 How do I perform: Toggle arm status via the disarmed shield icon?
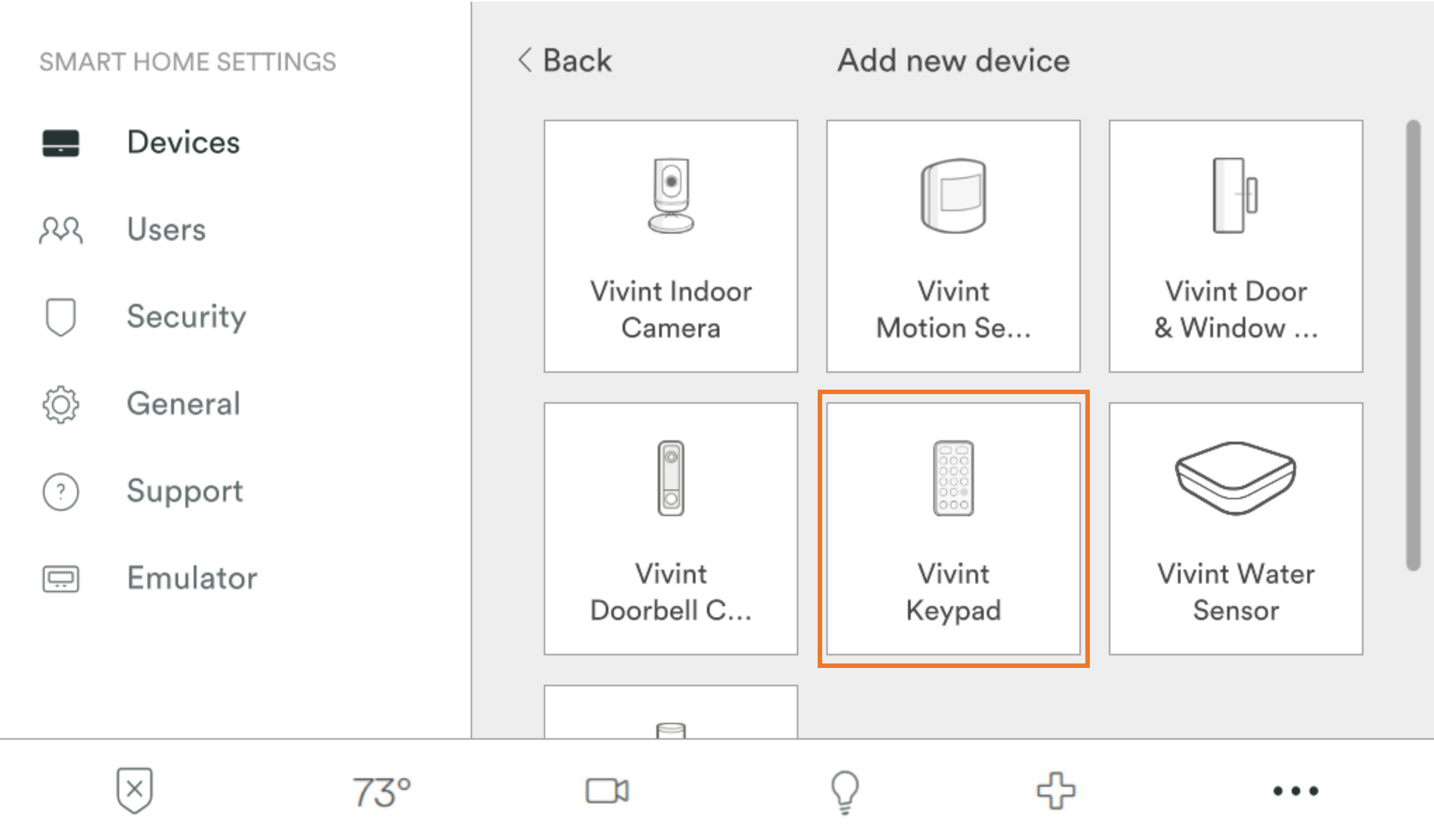click(134, 791)
